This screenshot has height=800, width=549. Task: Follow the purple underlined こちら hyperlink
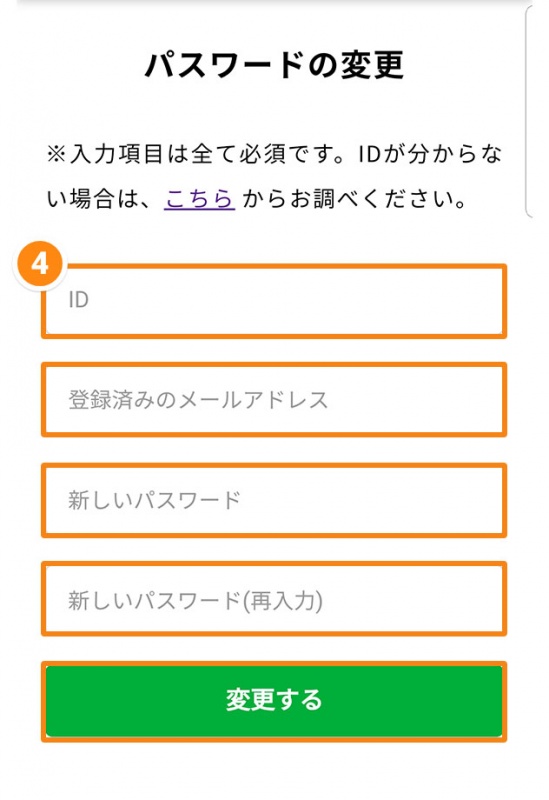pos(199,198)
